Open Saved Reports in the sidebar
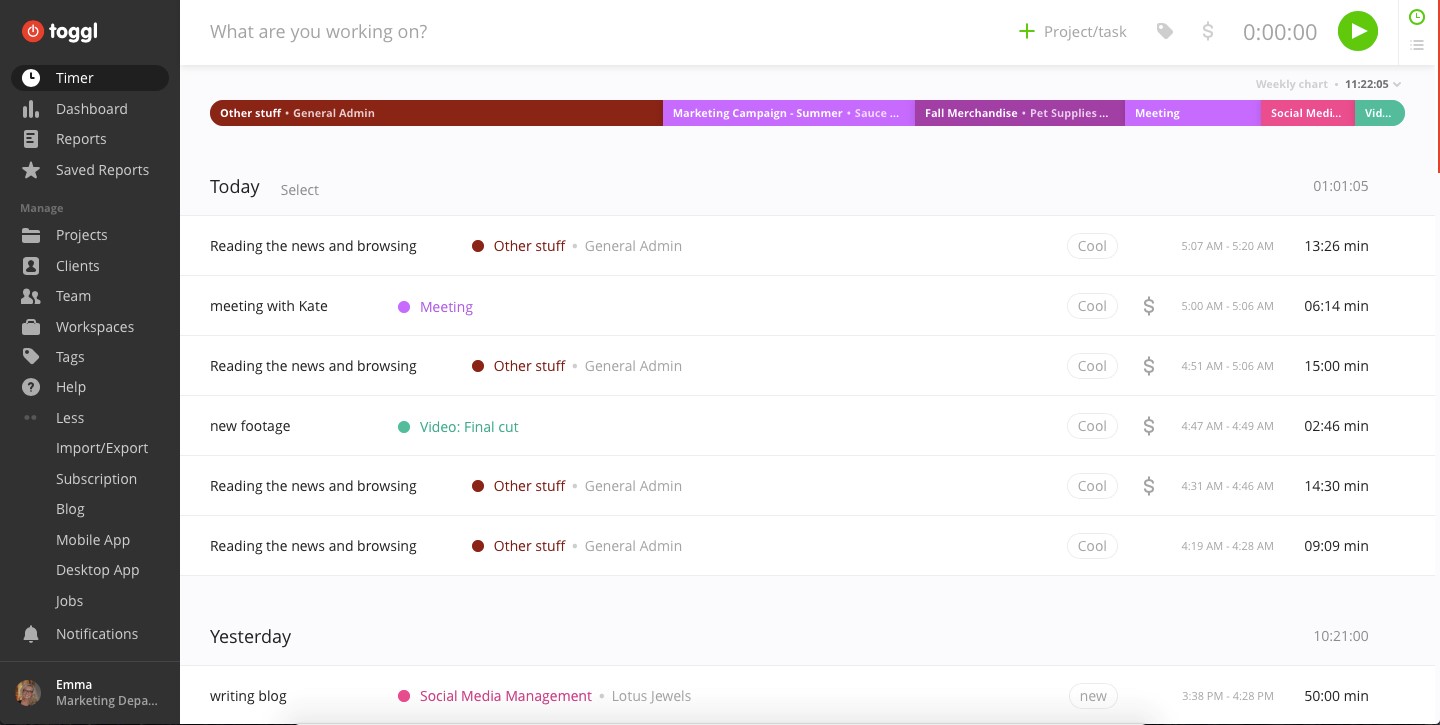Screen dimensions: 1440x725 (x=102, y=170)
